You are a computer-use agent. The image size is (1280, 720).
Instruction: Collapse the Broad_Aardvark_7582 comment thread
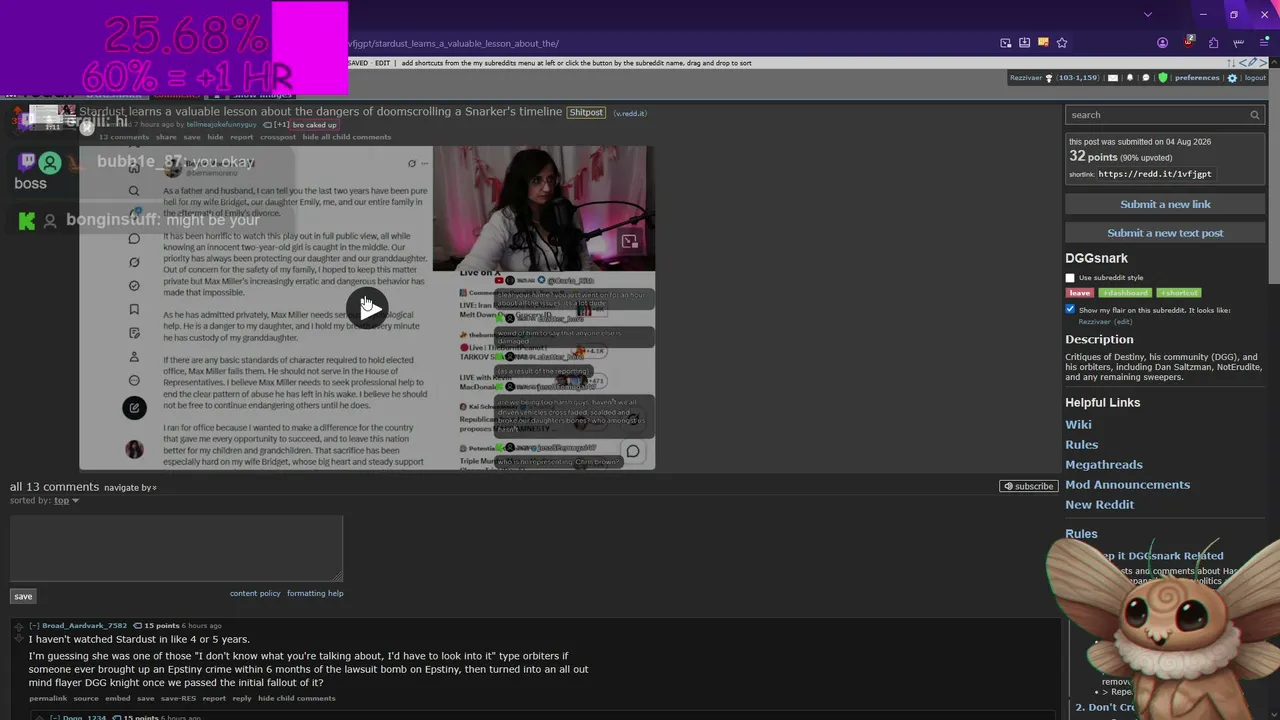pos(34,626)
